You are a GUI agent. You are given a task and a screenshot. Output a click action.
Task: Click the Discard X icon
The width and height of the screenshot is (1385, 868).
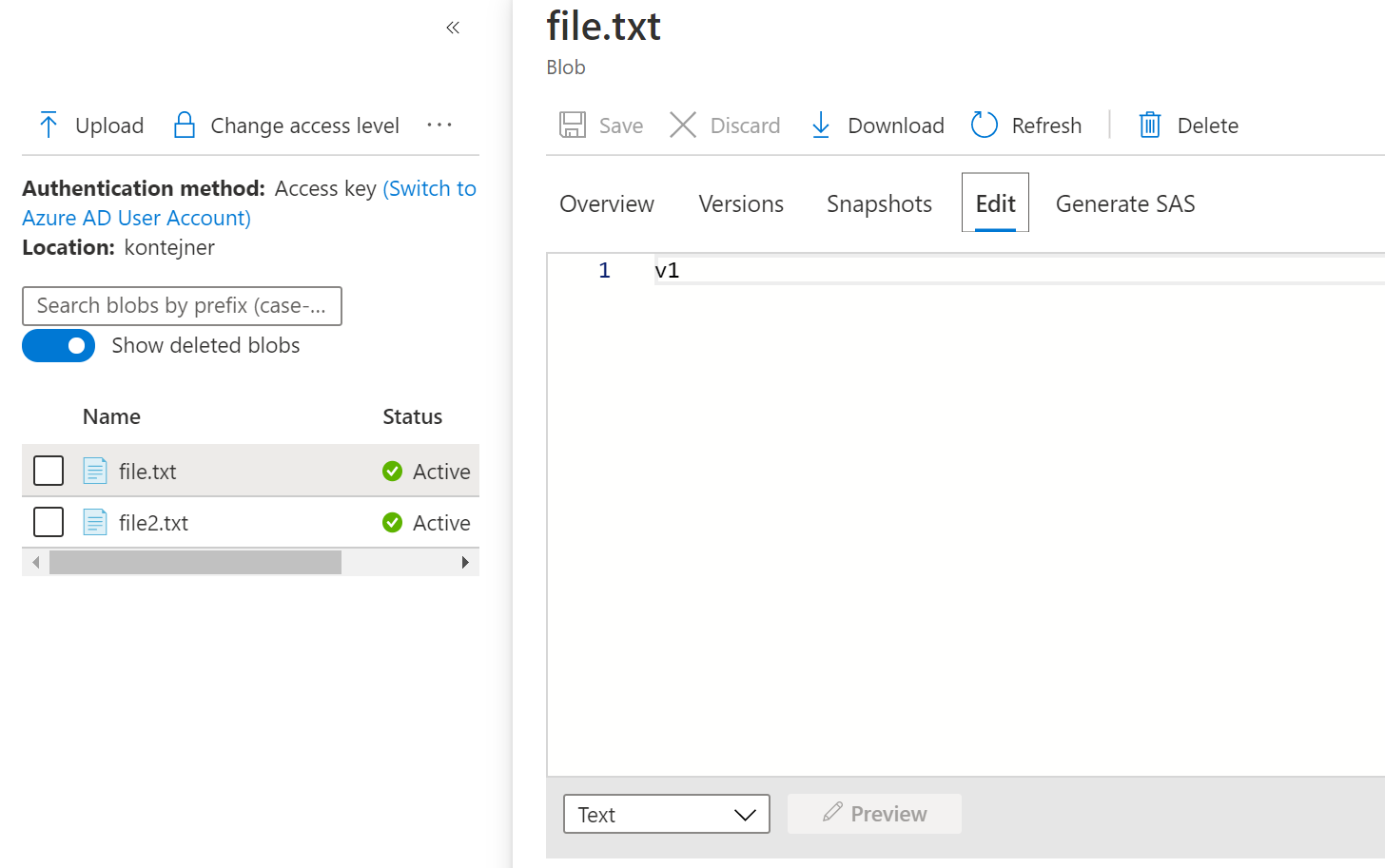pos(683,125)
